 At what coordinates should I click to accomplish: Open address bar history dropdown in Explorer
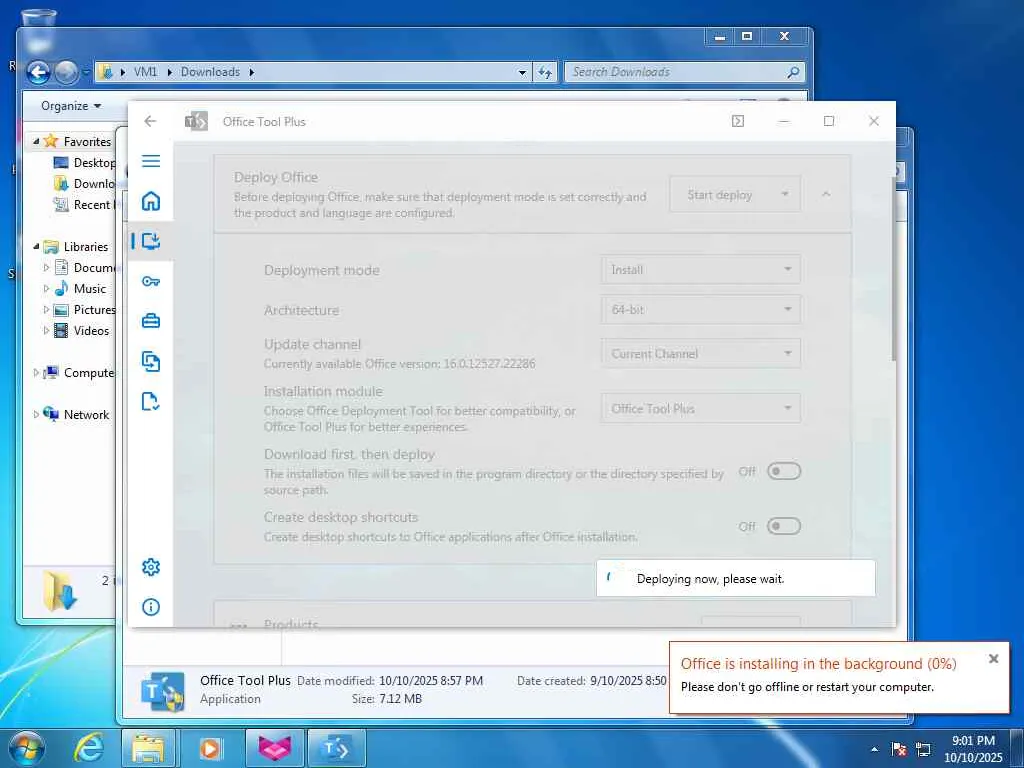click(522, 72)
